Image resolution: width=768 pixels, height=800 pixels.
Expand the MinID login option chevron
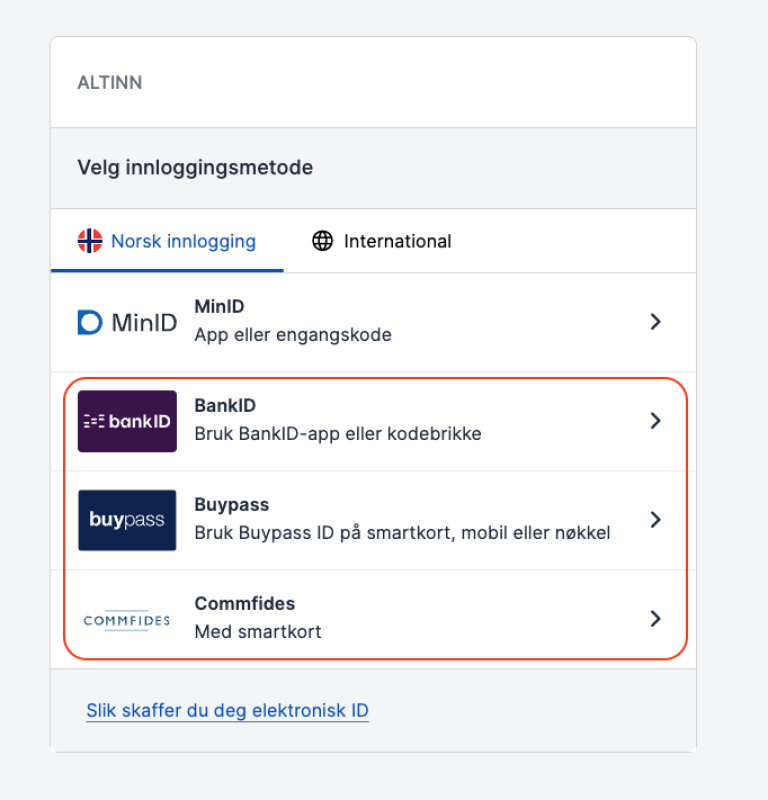tap(656, 321)
